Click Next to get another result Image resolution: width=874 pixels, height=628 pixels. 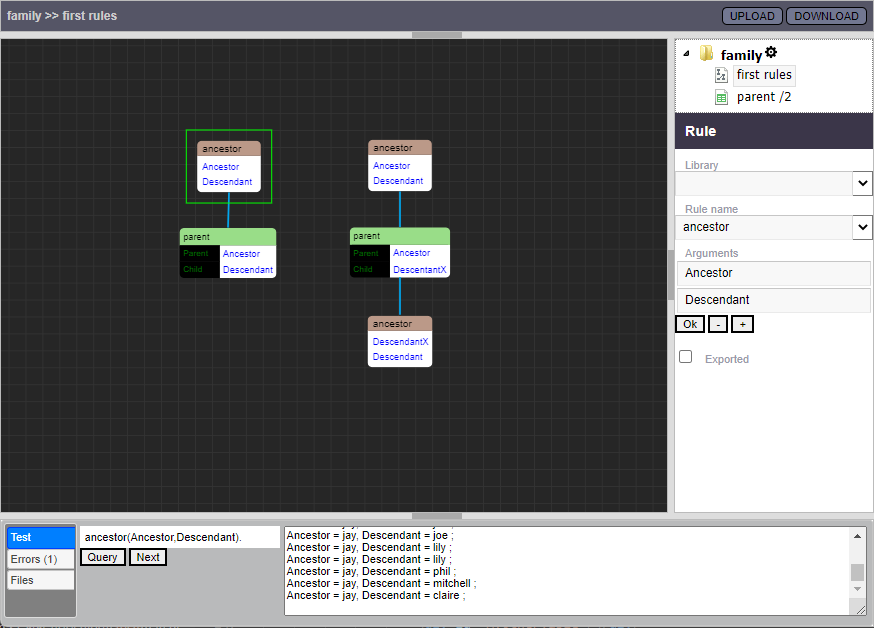[x=148, y=557]
